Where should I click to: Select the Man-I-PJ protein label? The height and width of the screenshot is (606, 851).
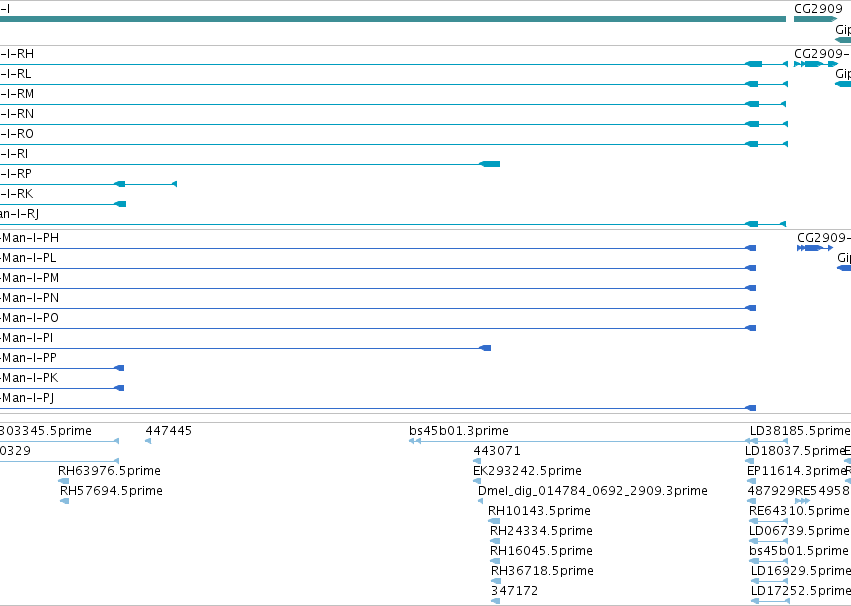pyautogui.click(x=27, y=398)
